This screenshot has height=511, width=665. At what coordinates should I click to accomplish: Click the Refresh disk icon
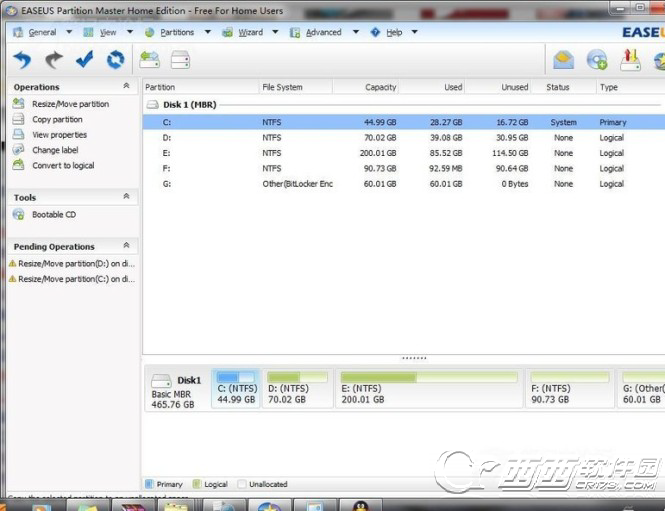(x=115, y=60)
